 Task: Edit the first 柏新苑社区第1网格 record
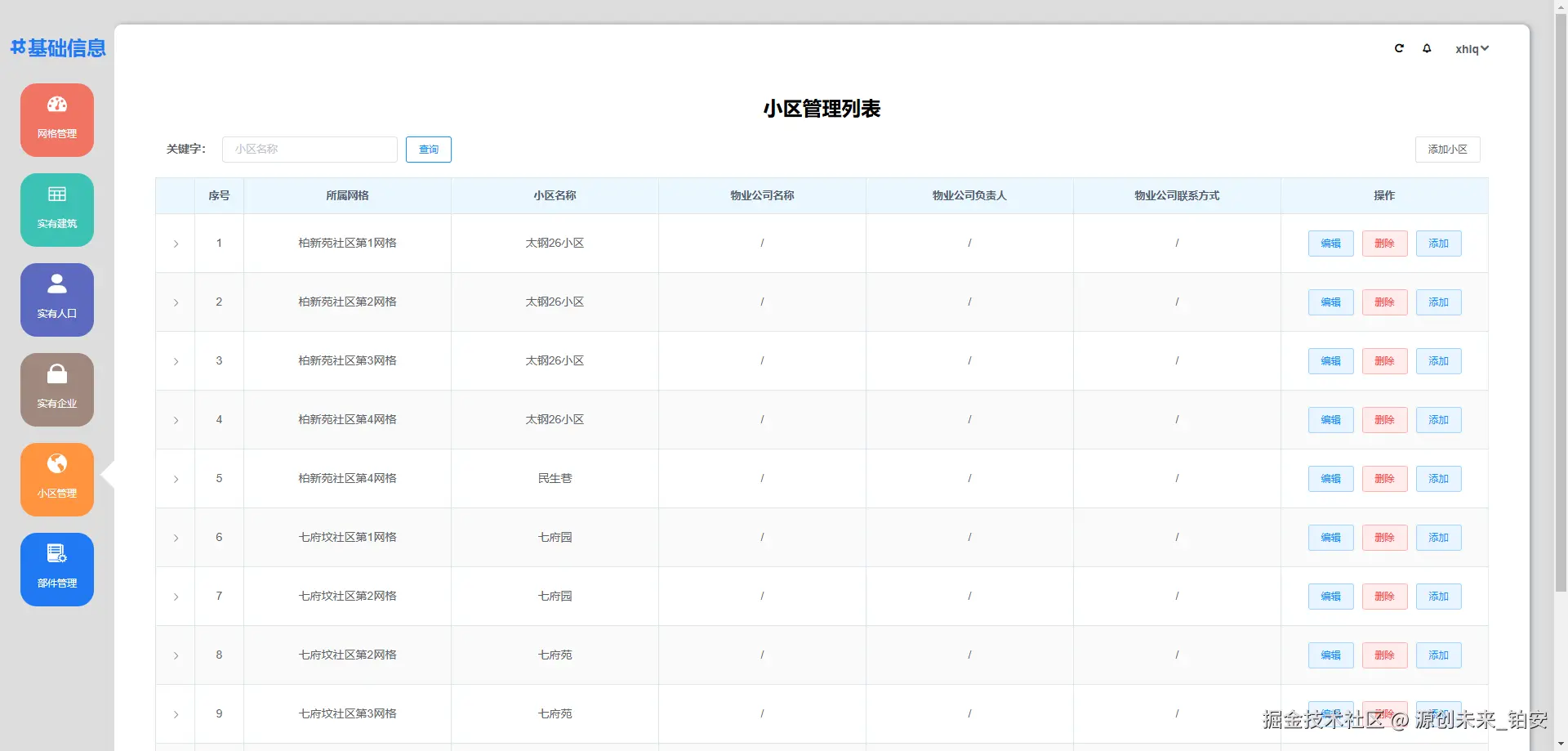point(1330,243)
